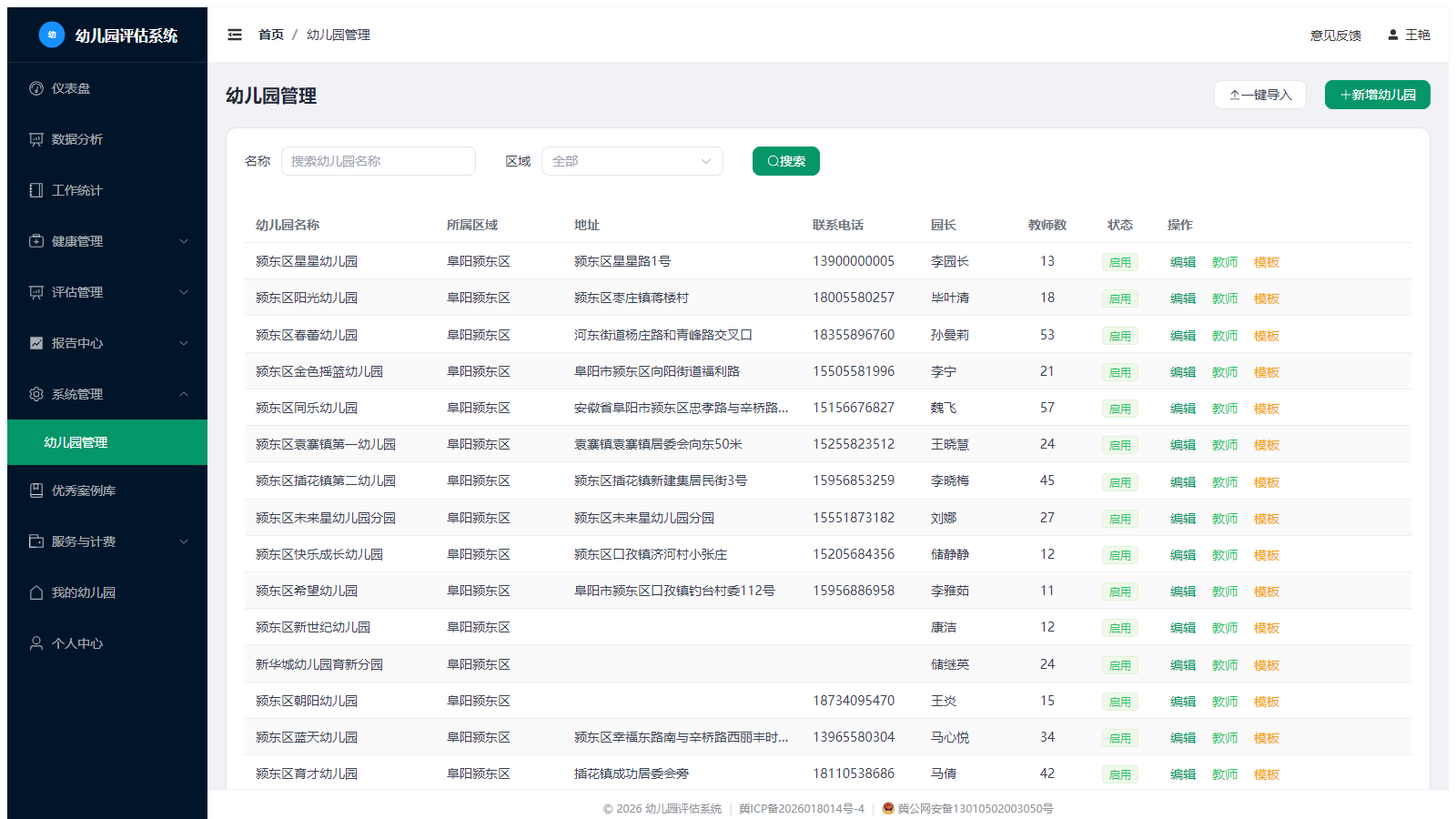1456x819 pixels.
Task: Click the address 颍东区枣庄镇蒋楼村
Action: coord(632,298)
